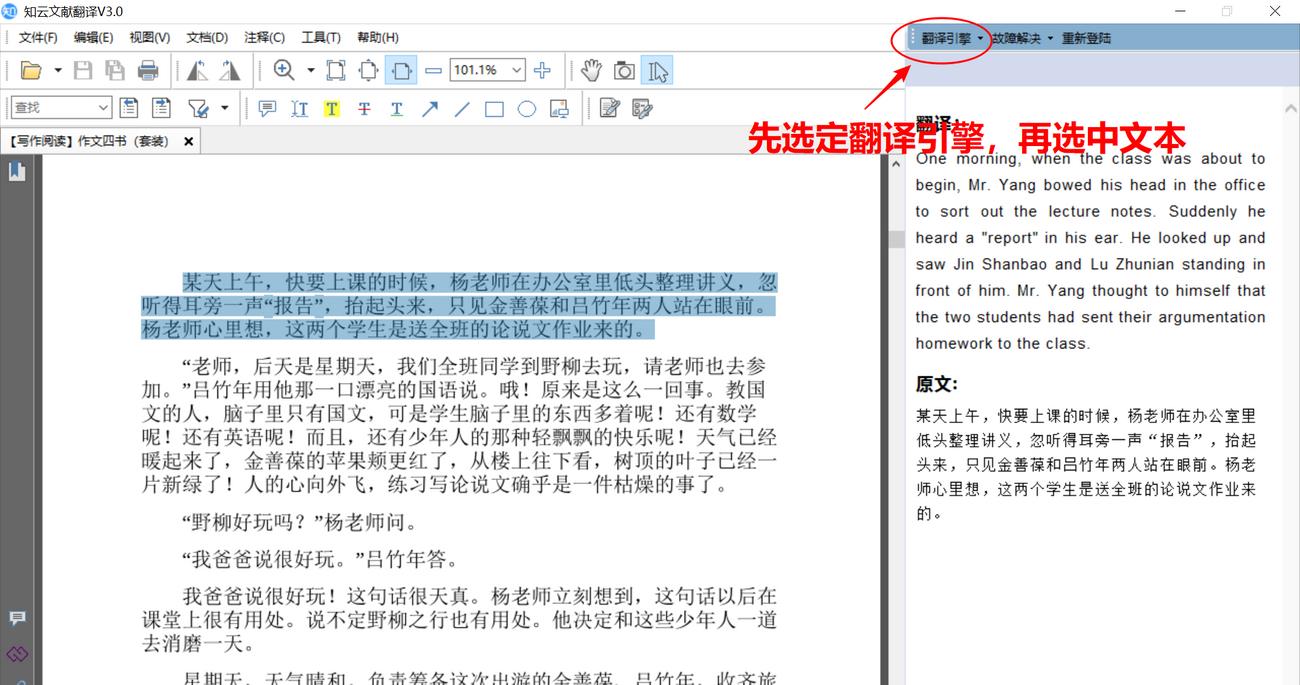Select the Underline text tool
Image resolution: width=1300 pixels, height=685 pixels.
[x=397, y=108]
